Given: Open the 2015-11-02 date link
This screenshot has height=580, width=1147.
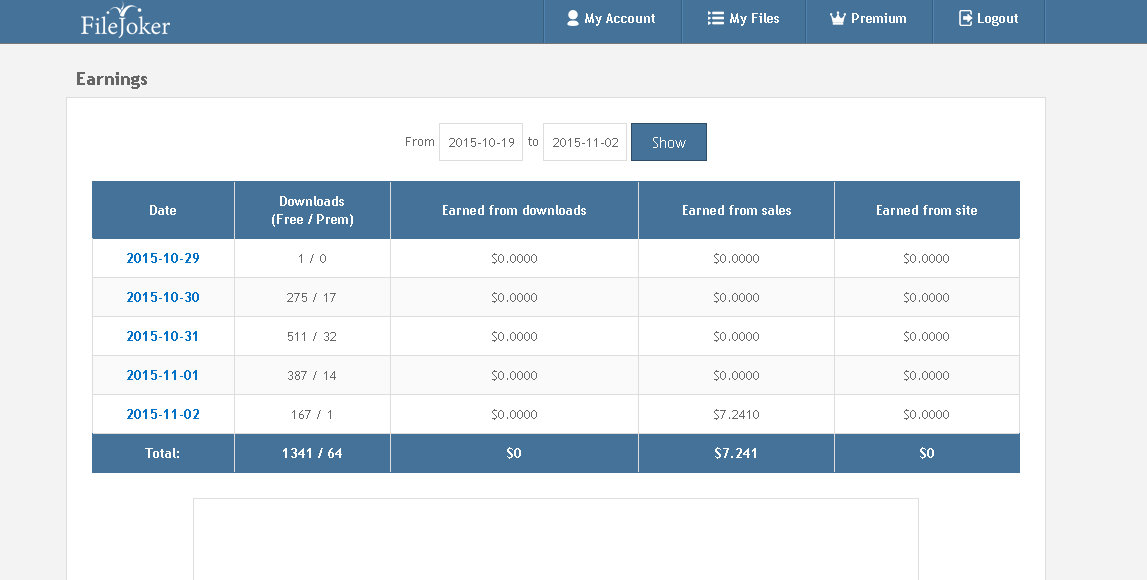Looking at the screenshot, I should click(163, 414).
